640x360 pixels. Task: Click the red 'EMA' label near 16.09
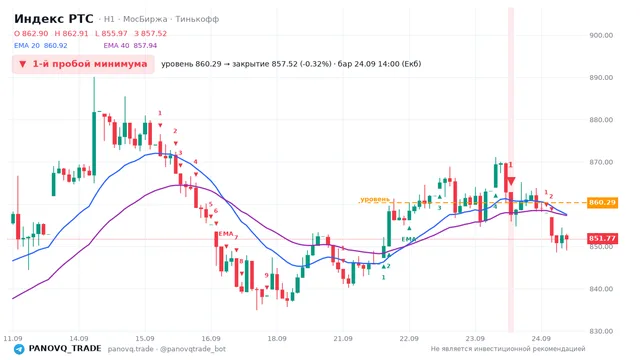pyautogui.click(x=226, y=234)
